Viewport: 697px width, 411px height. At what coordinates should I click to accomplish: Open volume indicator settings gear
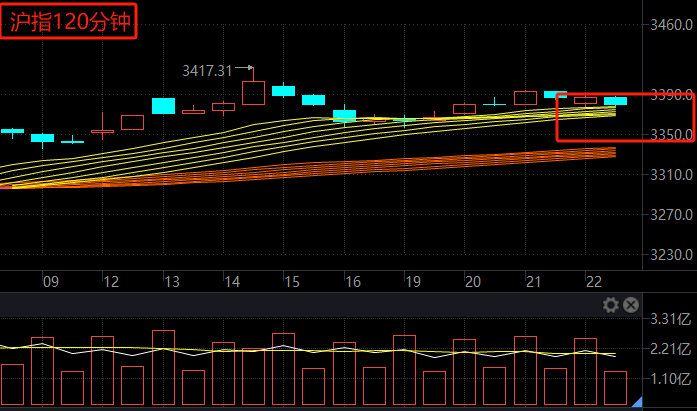pyautogui.click(x=611, y=305)
